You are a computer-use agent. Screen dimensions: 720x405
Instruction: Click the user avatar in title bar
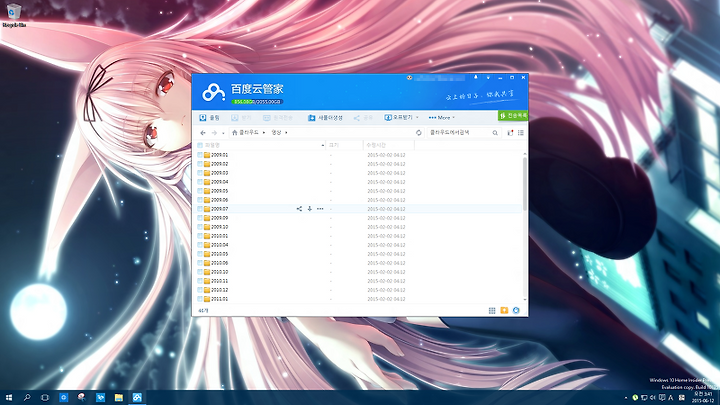click(409, 78)
